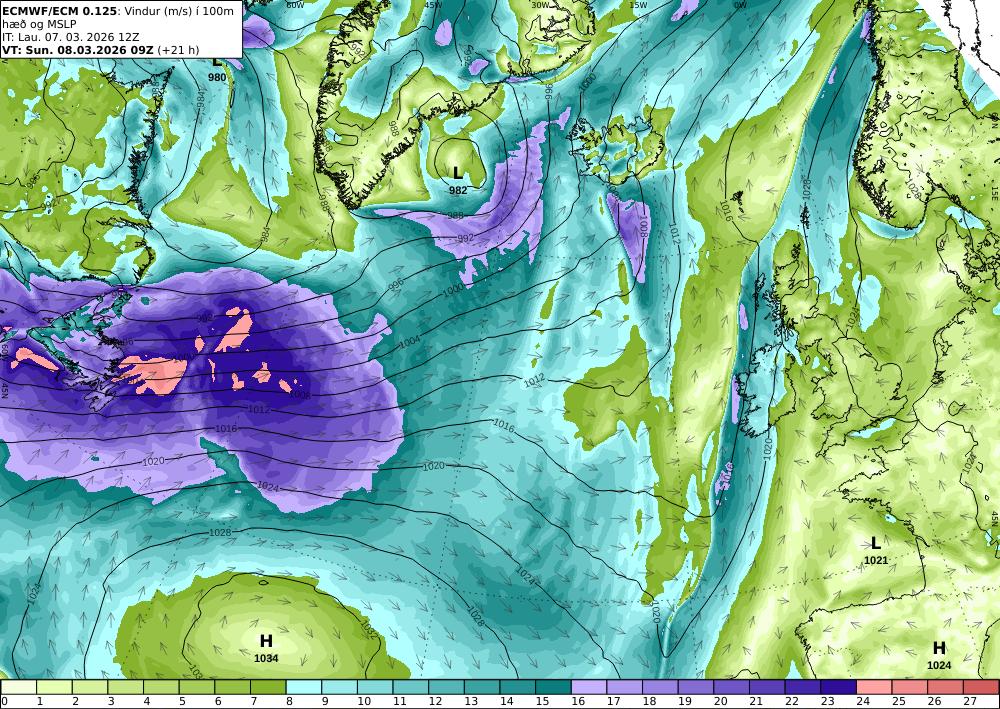Select the '1034' high pressure value

266,658
